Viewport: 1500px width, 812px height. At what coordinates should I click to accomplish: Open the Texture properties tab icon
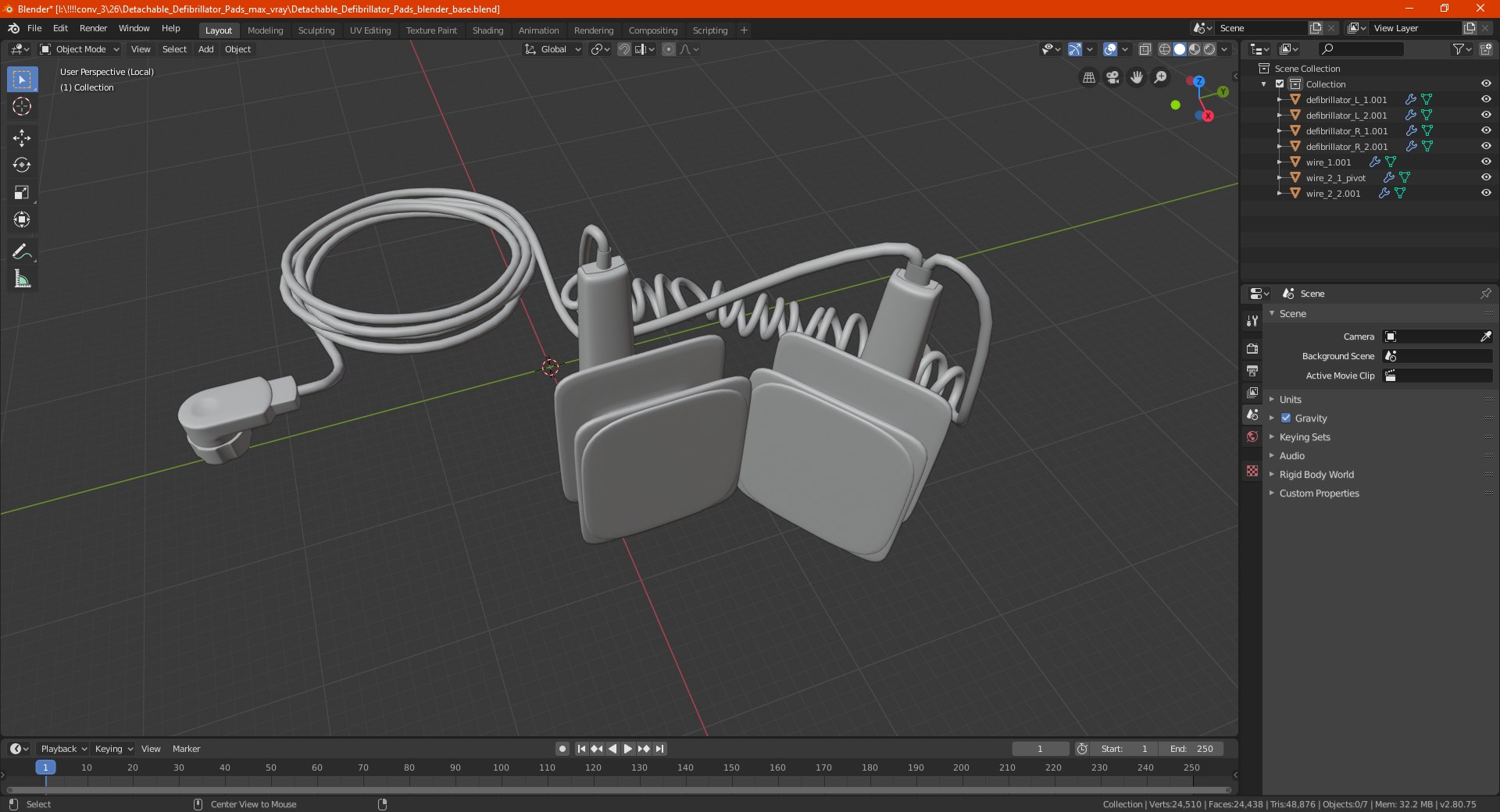click(x=1252, y=471)
